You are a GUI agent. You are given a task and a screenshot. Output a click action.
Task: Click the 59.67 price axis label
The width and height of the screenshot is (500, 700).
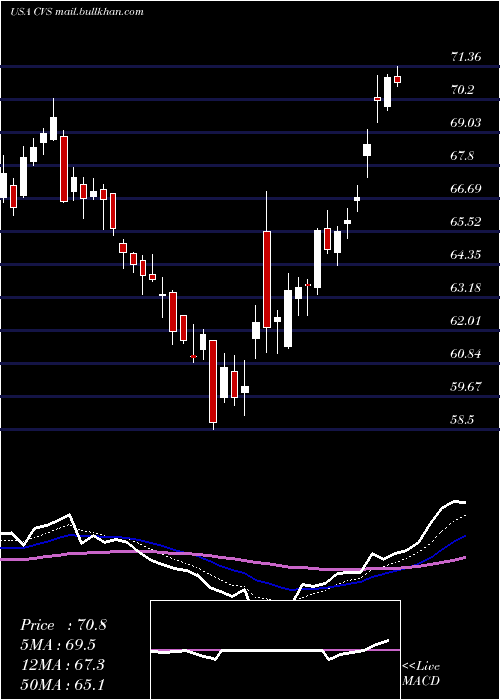[466, 387]
